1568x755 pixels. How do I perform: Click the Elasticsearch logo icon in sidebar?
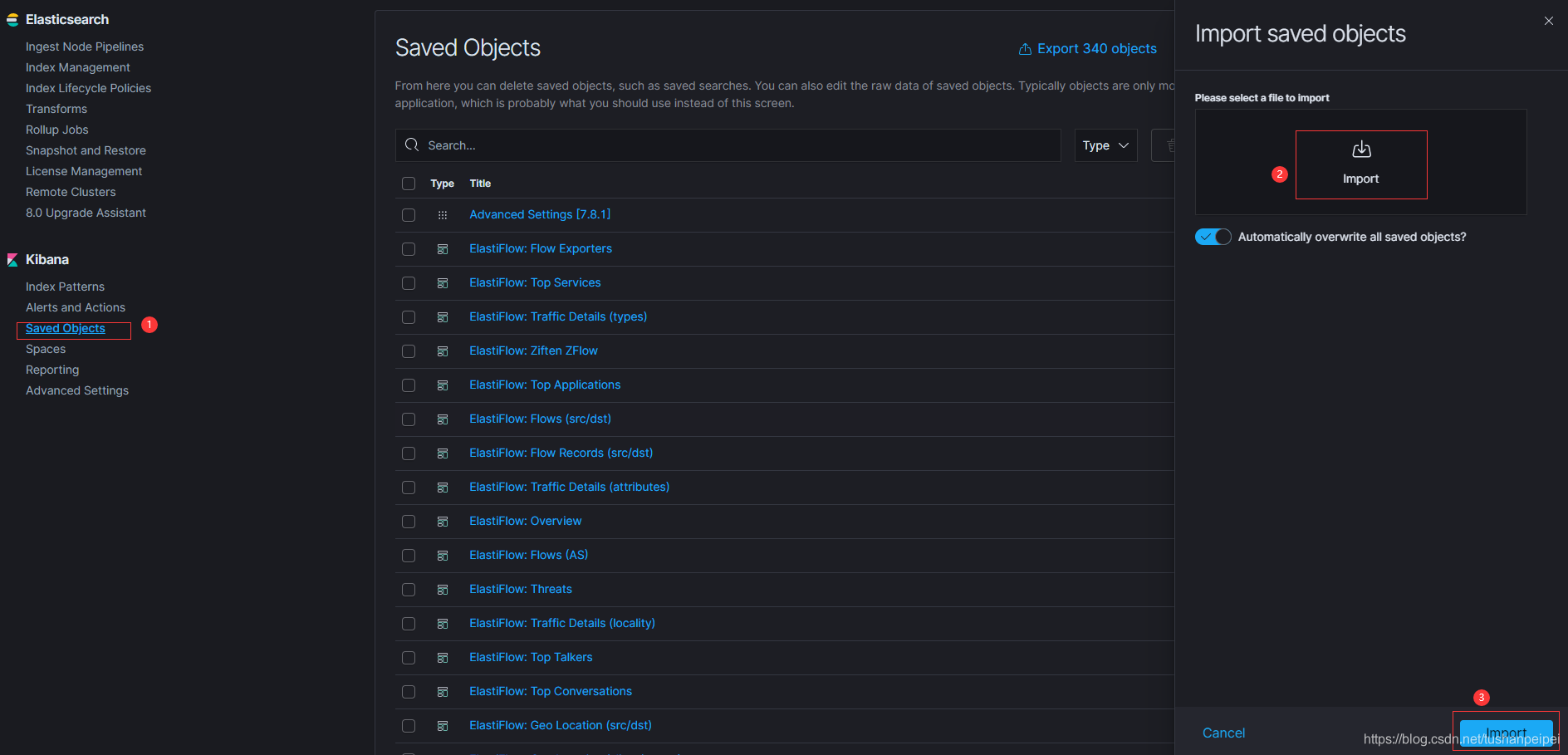click(12, 19)
